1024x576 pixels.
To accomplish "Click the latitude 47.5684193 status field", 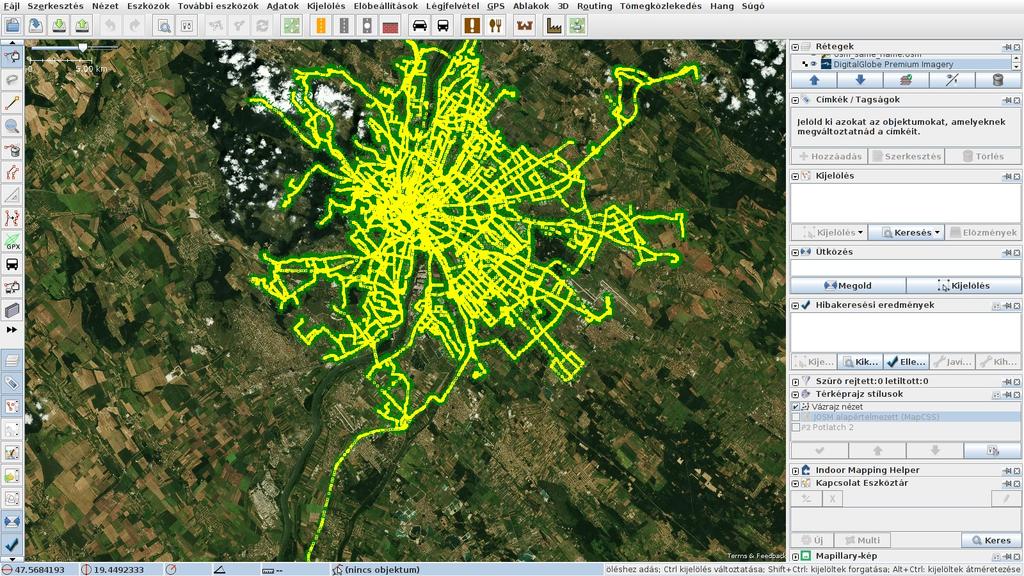I will 40,569.
